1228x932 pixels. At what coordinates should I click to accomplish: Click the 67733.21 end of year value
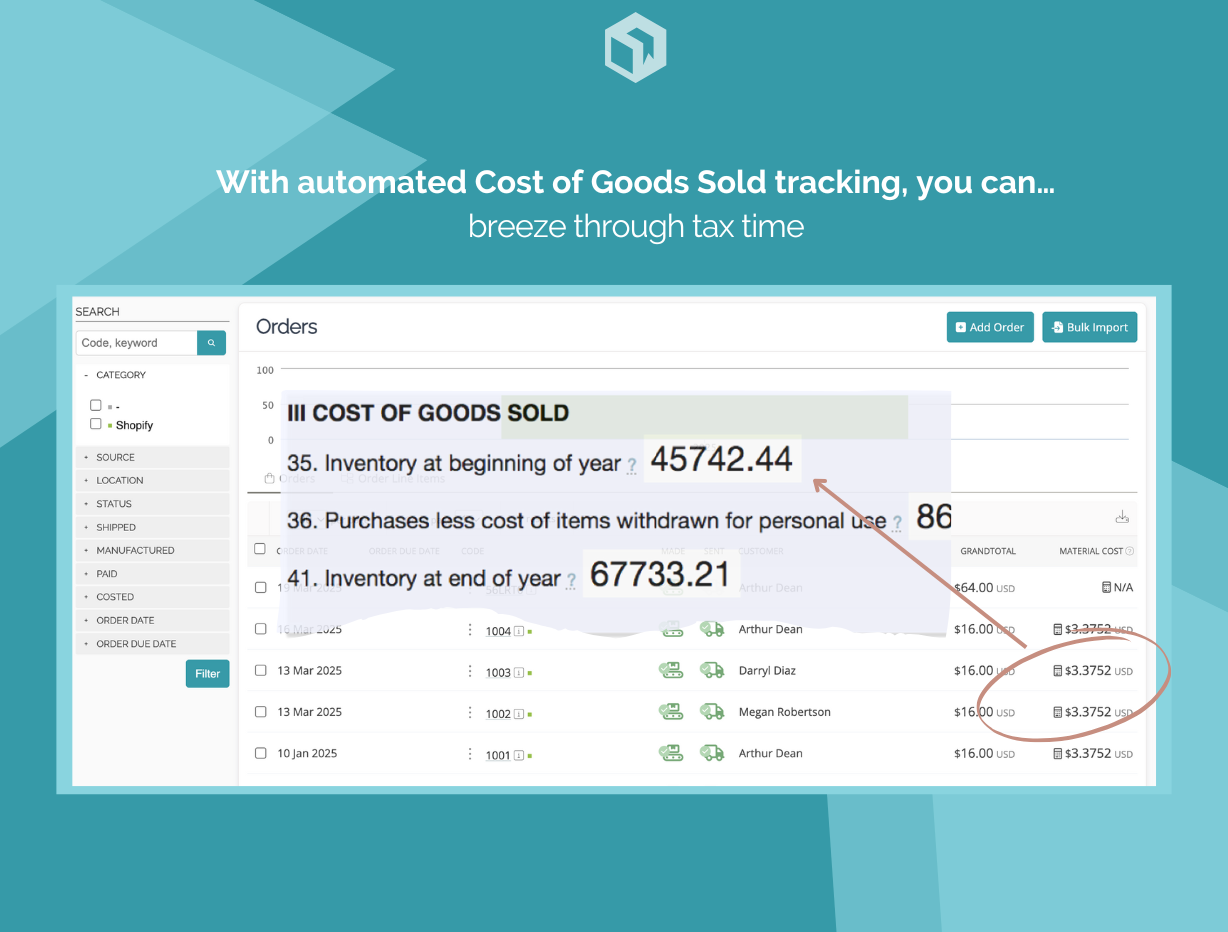[x=660, y=575]
